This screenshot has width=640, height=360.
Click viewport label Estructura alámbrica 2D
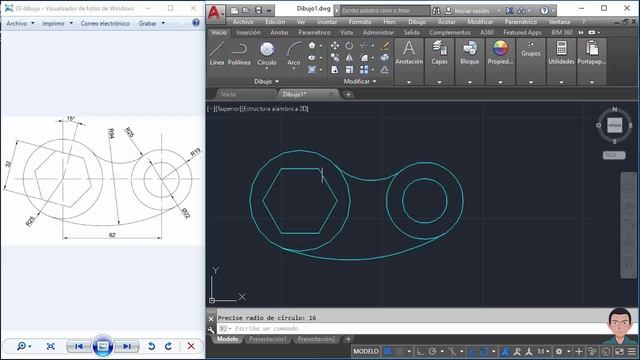(x=276, y=109)
